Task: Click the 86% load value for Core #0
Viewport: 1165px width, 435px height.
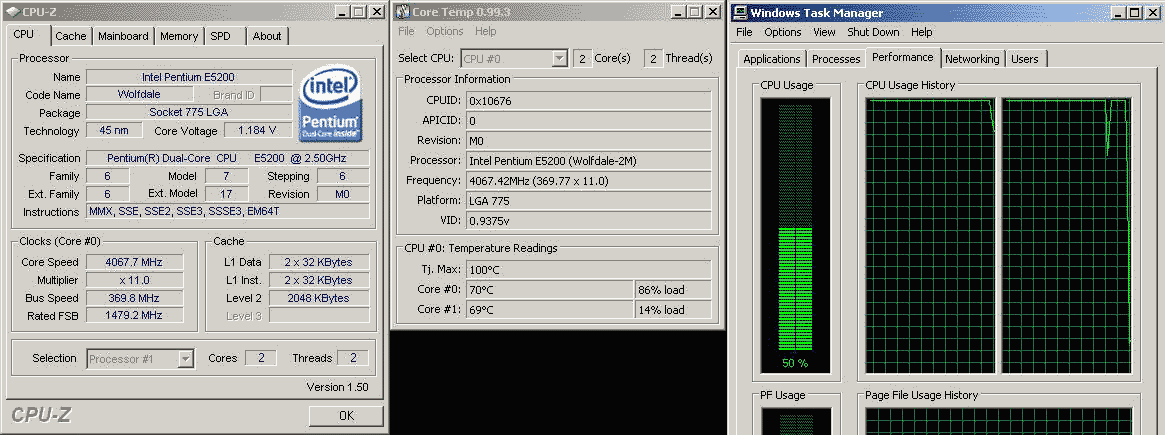Action: (673, 289)
